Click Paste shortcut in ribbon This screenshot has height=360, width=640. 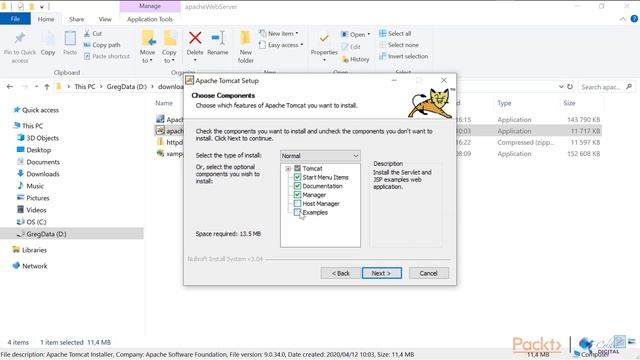tap(107, 56)
